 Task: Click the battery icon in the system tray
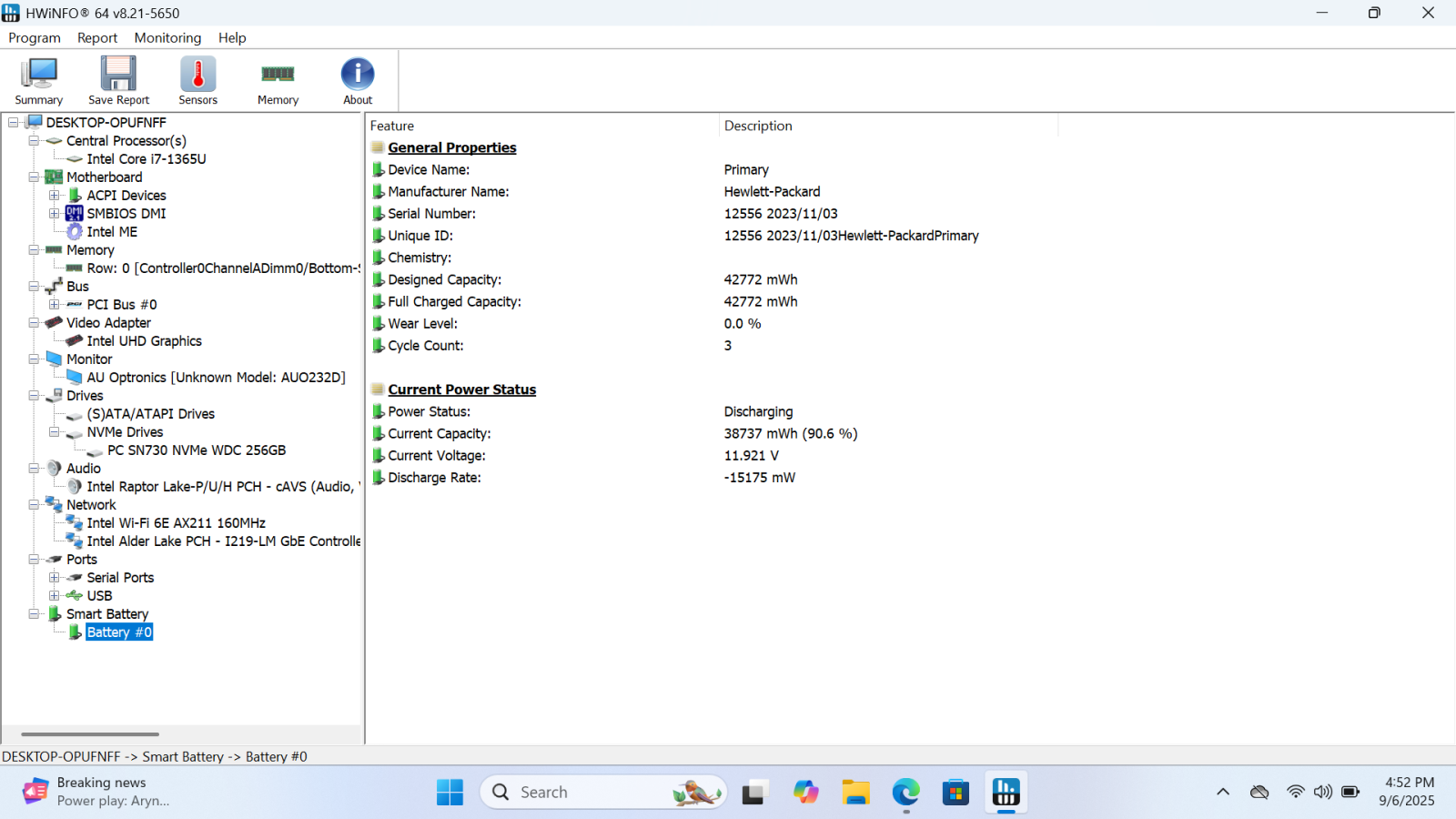1349,792
